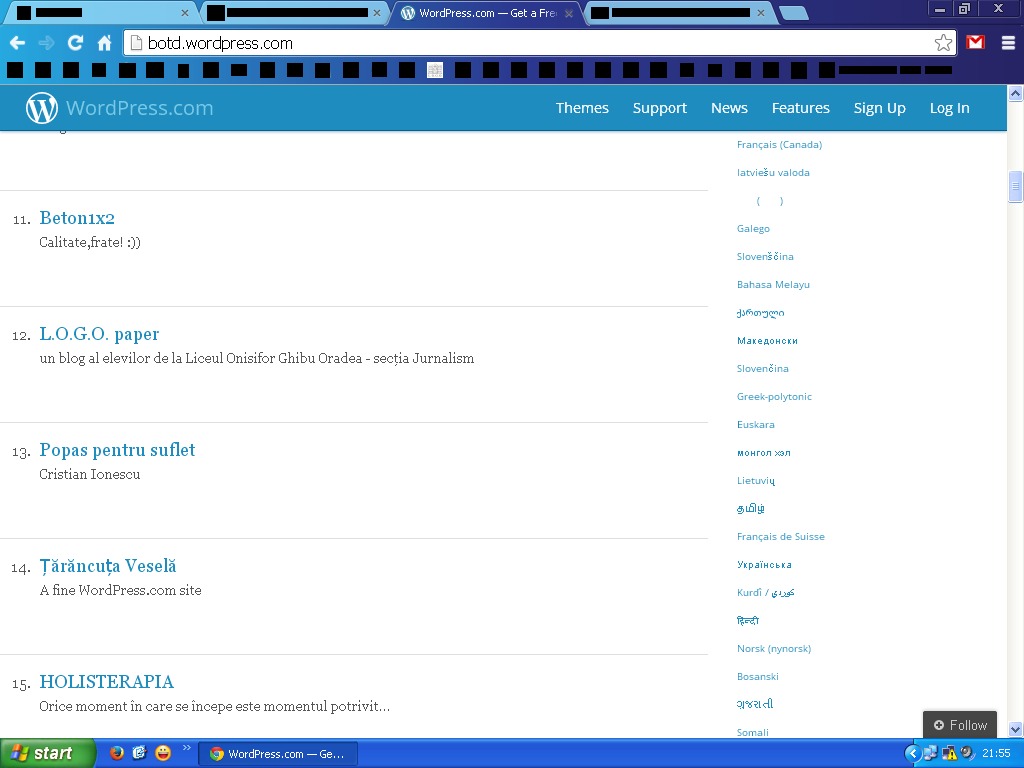1024x768 pixels.
Task: Open the Log In page
Action: coord(949,108)
